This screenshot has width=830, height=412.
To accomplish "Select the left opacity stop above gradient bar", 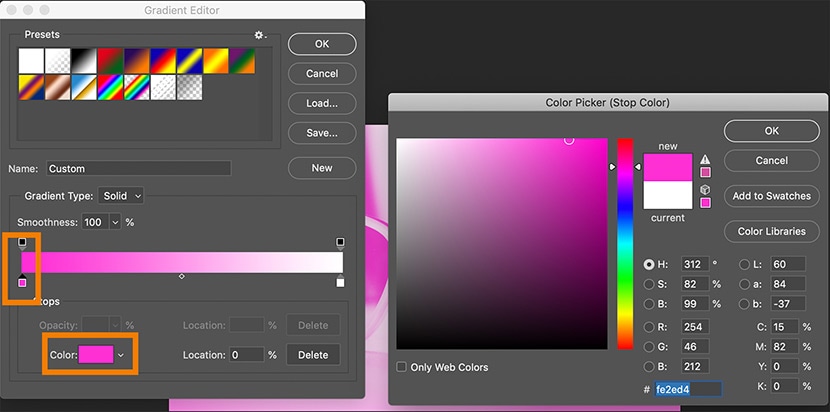I will [x=22, y=242].
